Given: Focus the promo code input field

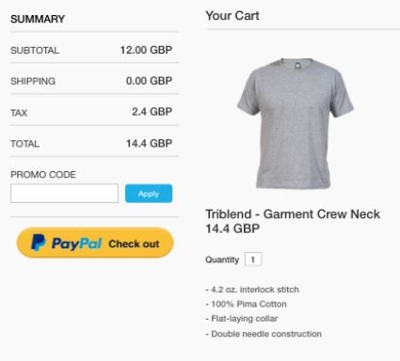Looking at the screenshot, I should click(64, 193).
